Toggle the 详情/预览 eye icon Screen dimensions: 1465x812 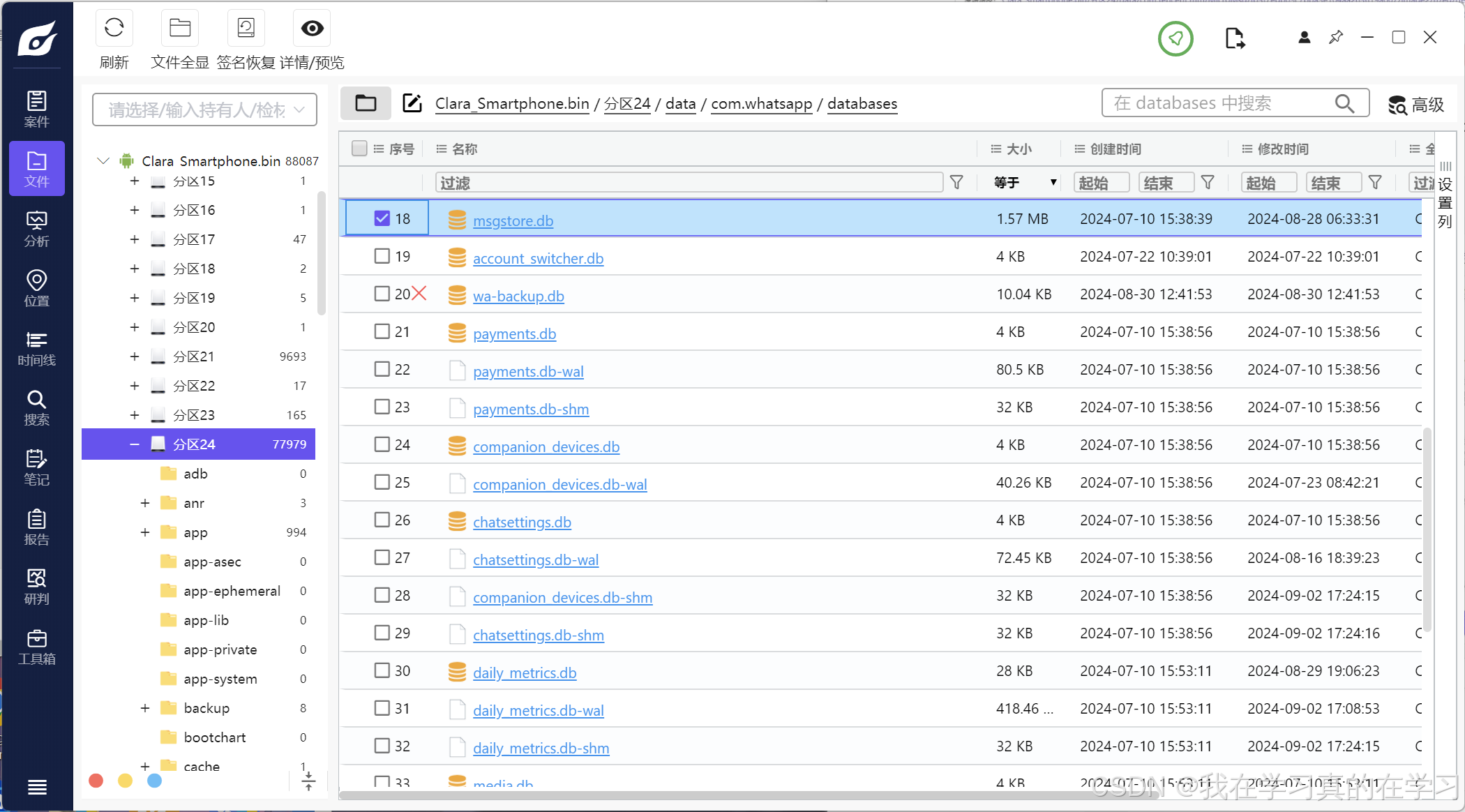click(x=312, y=29)
